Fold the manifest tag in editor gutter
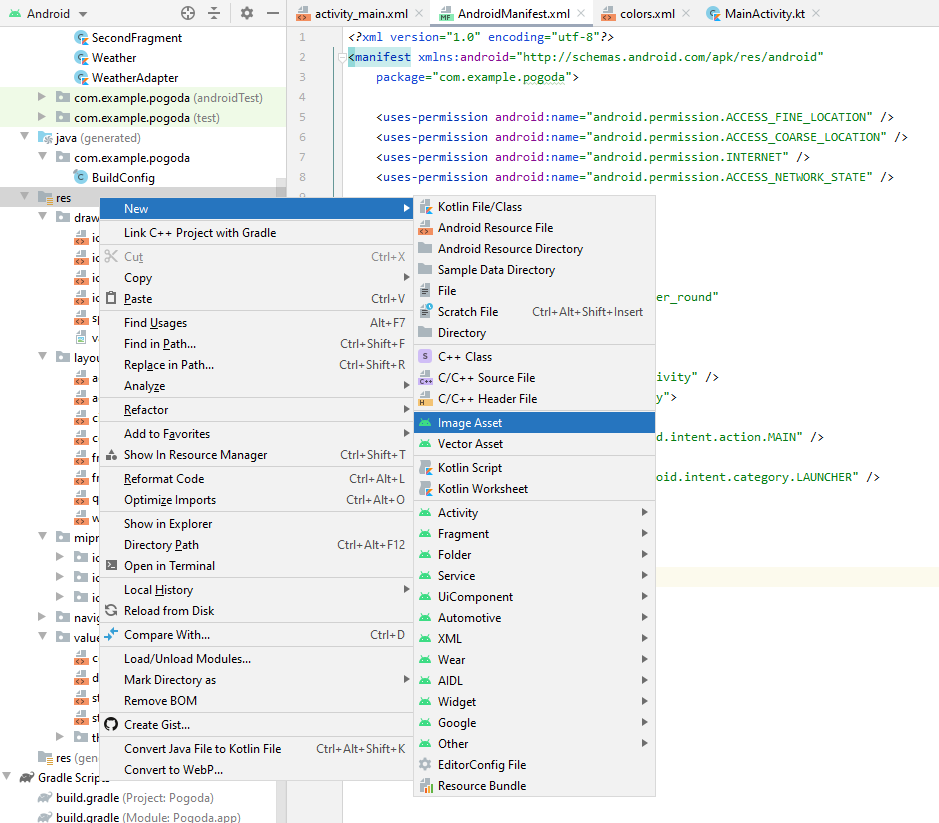939x823 pixels. [x=342, y=58]
